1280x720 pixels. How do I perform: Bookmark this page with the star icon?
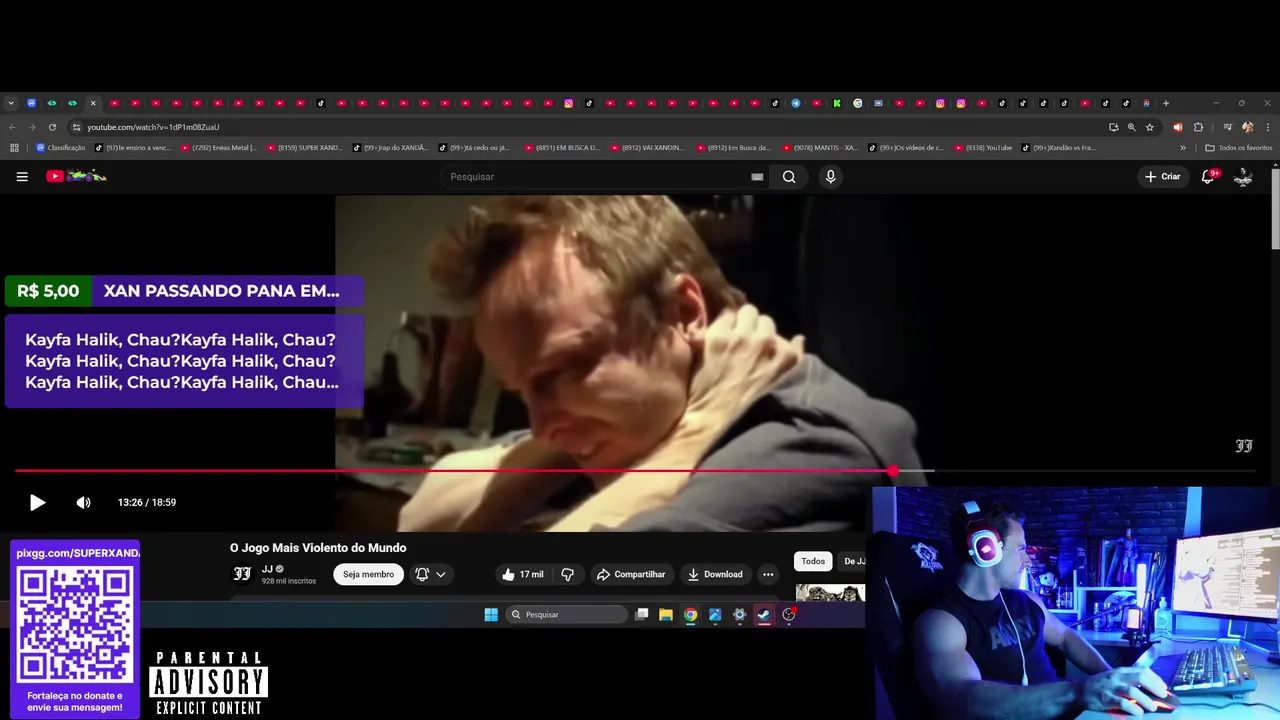[x=1150, y=127]
